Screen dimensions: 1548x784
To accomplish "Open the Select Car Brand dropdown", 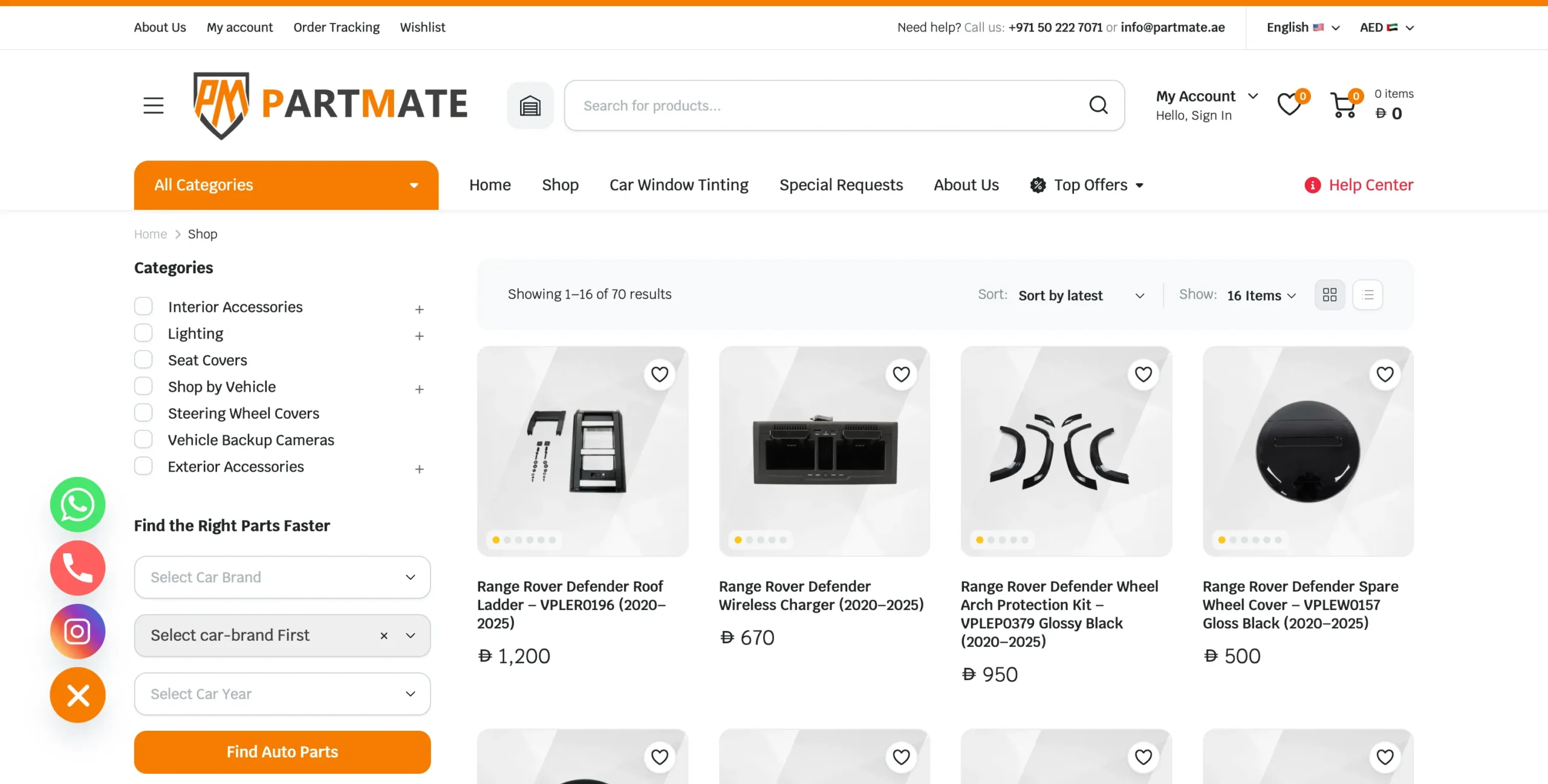I will (x=282, y=577).
